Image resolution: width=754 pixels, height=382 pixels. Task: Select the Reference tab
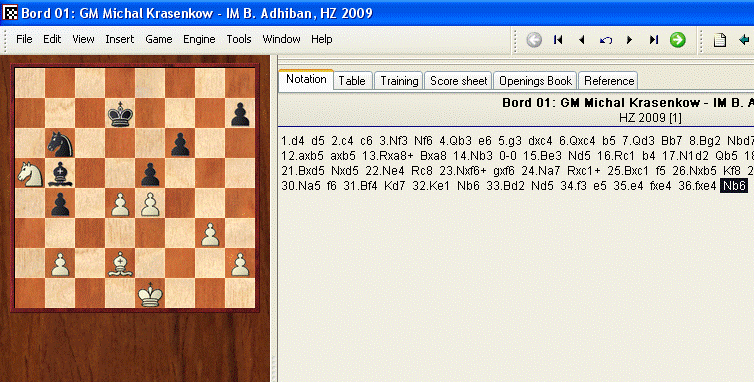point(609,81)
